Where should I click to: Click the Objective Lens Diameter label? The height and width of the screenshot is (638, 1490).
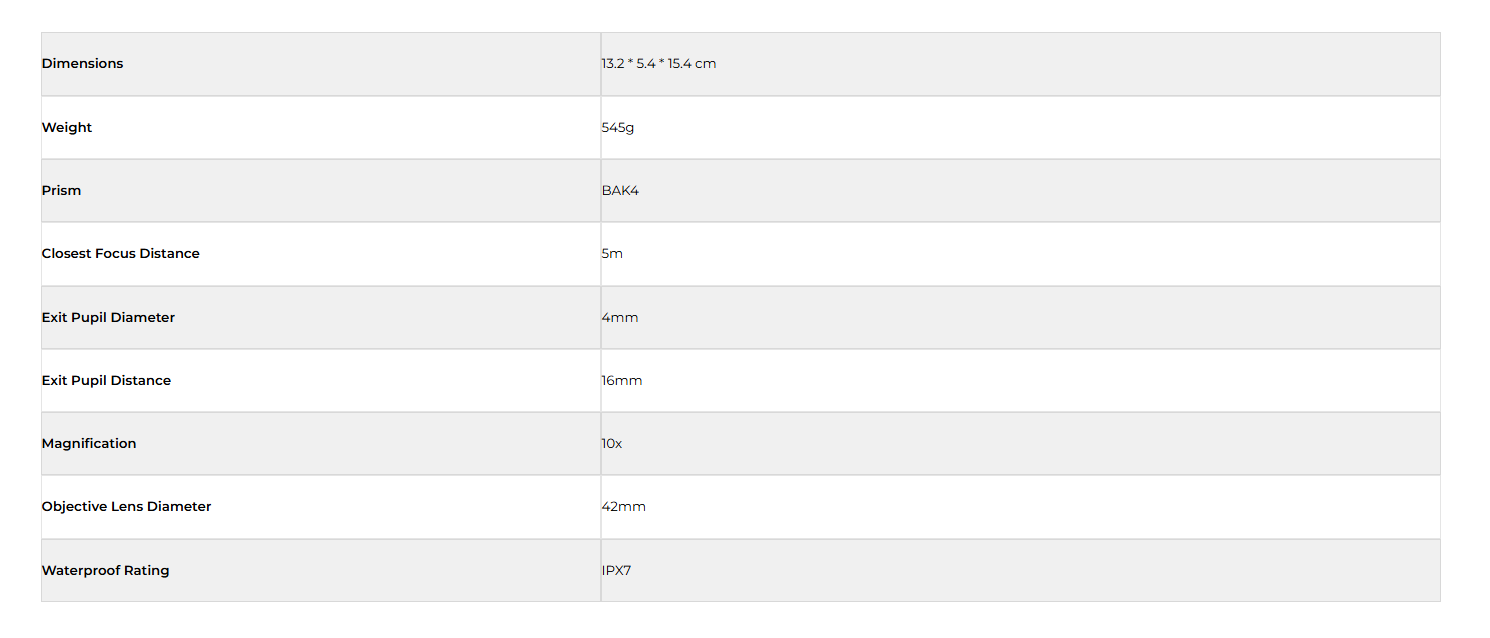tap(127, 507)
